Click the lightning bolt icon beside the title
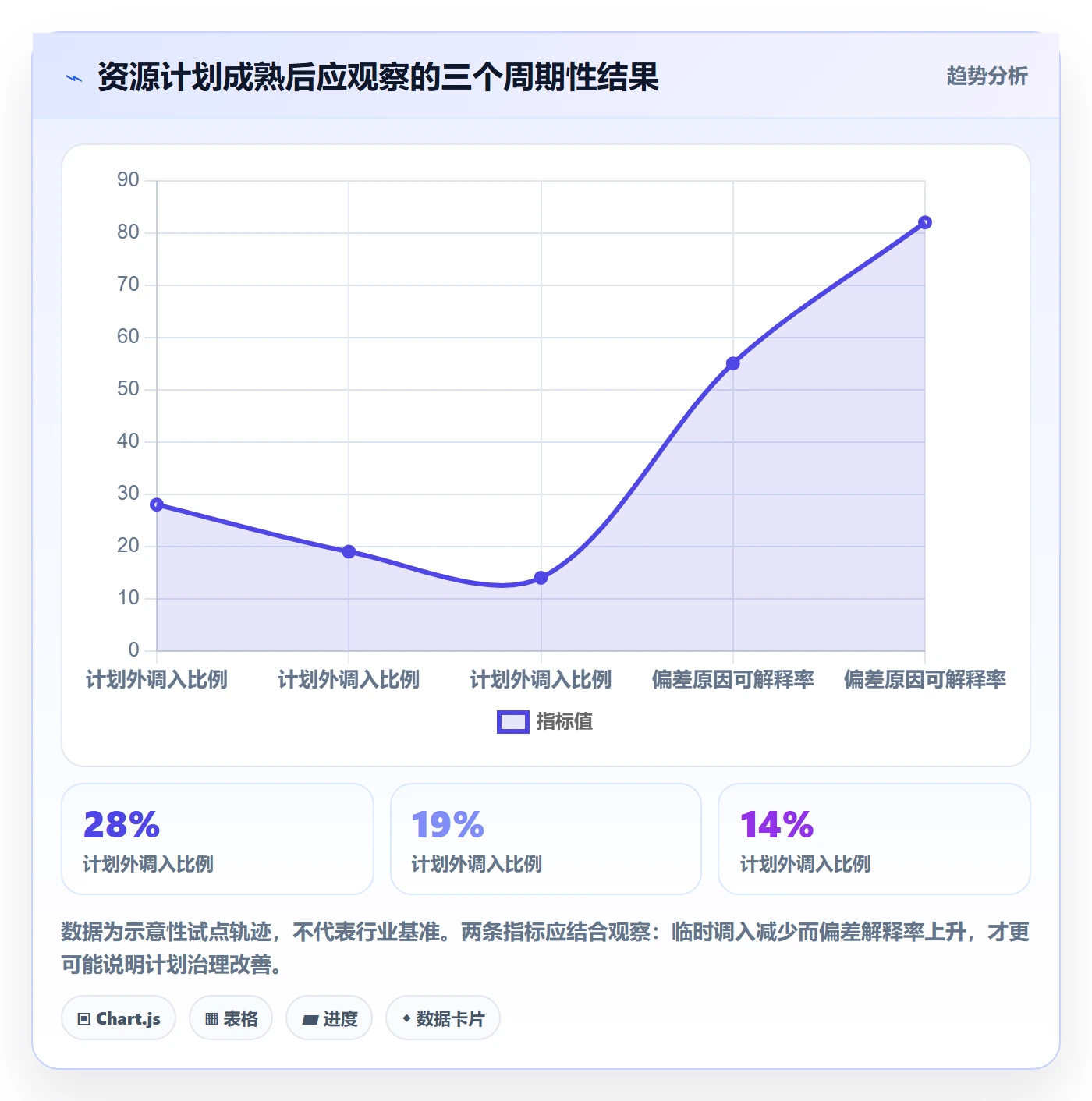 (x=74, y=78)
